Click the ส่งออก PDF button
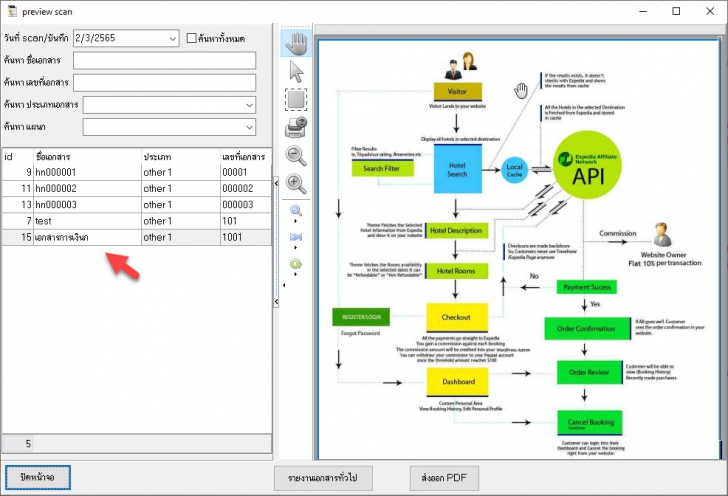 444,478
